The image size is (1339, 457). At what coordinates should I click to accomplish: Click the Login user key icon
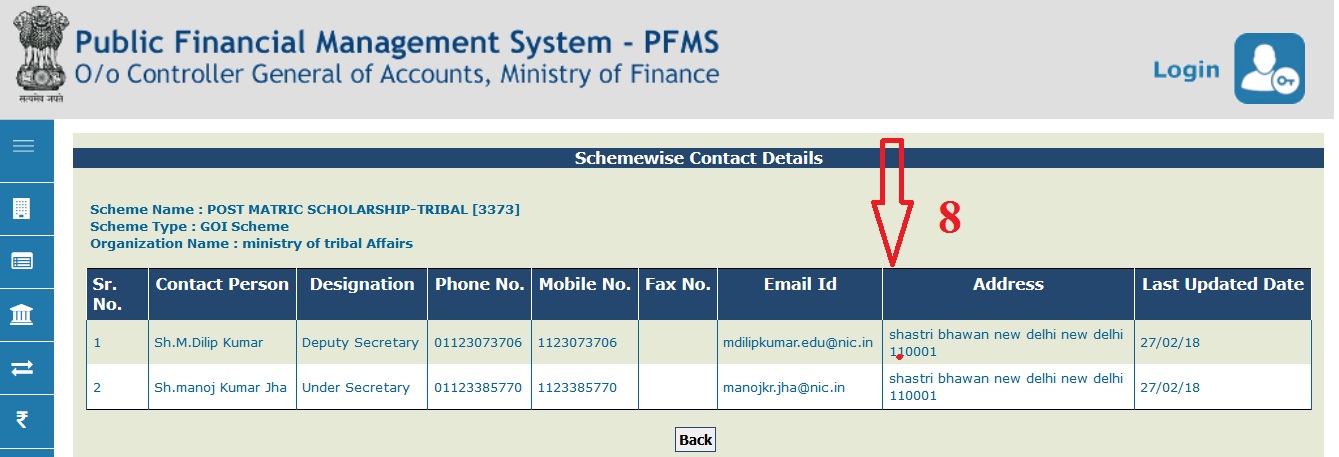pos(1269,68)
